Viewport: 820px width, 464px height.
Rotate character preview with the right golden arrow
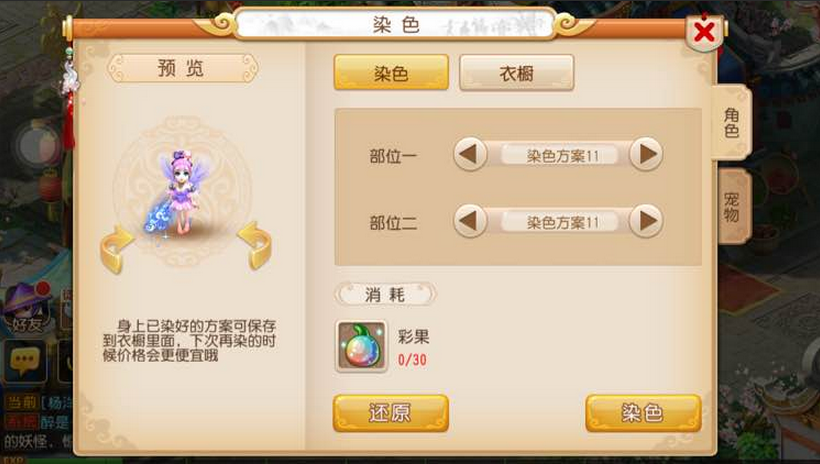tap(255, 246)
